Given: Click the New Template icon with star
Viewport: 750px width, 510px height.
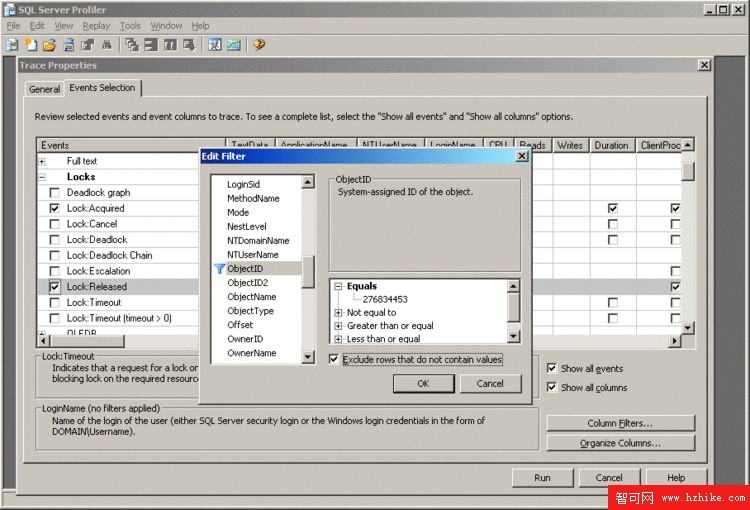Looking at the screenshot, I should tap(31, 45).
